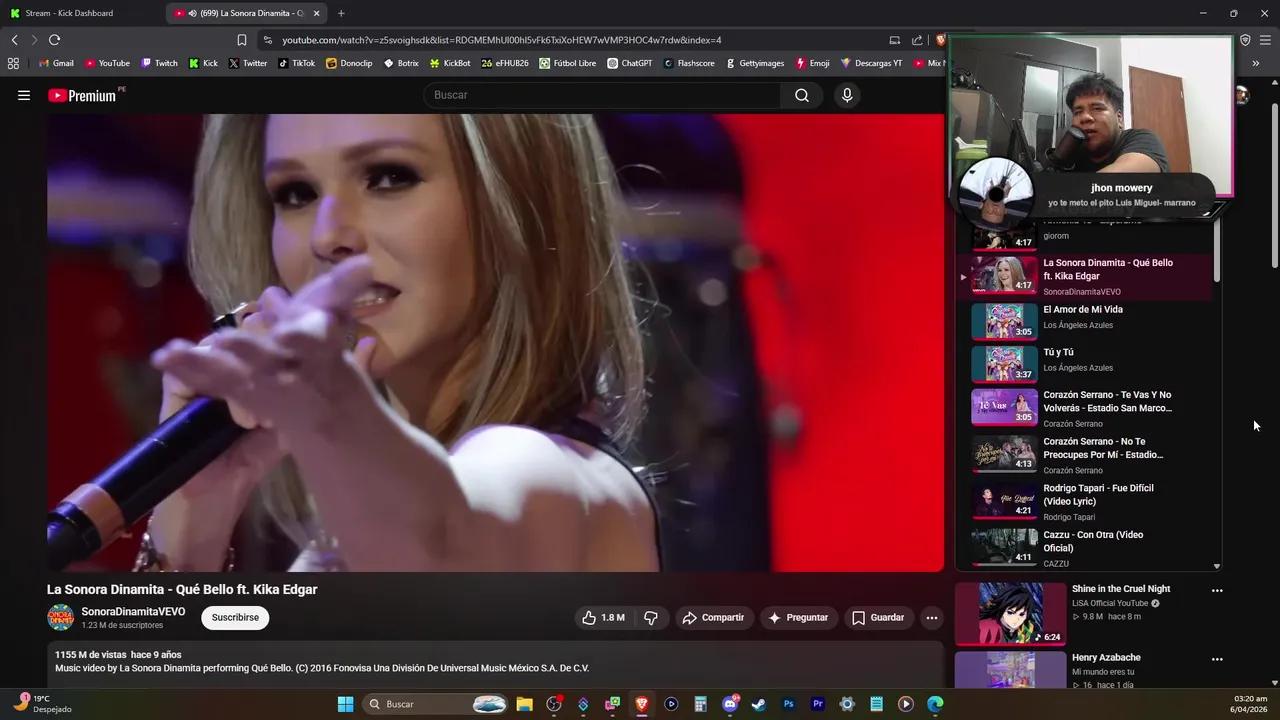Open browser apps grid in bookmarks bar

tap(13, 63)
